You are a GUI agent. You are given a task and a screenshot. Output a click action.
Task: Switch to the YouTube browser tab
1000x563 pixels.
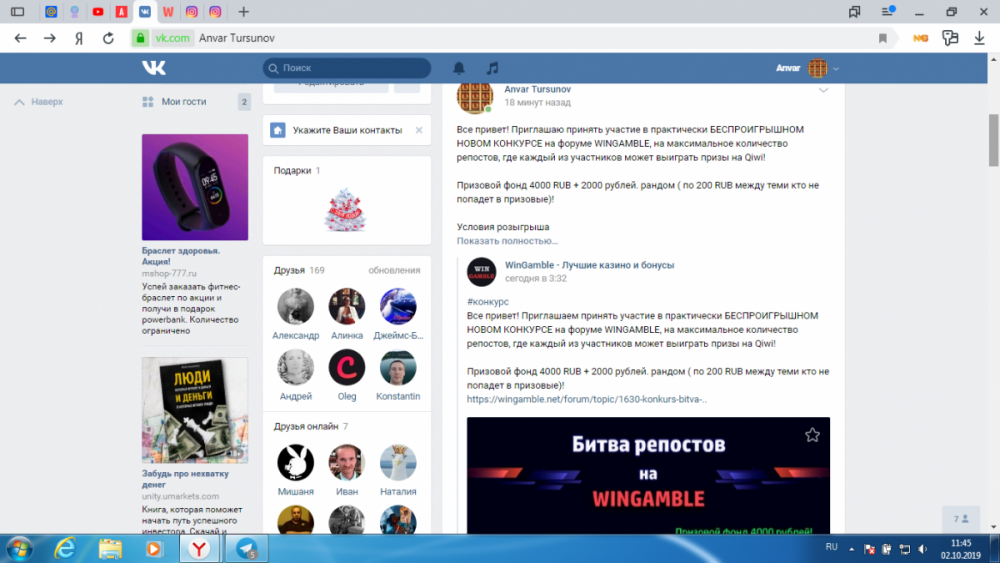click(x=97, y=12)
